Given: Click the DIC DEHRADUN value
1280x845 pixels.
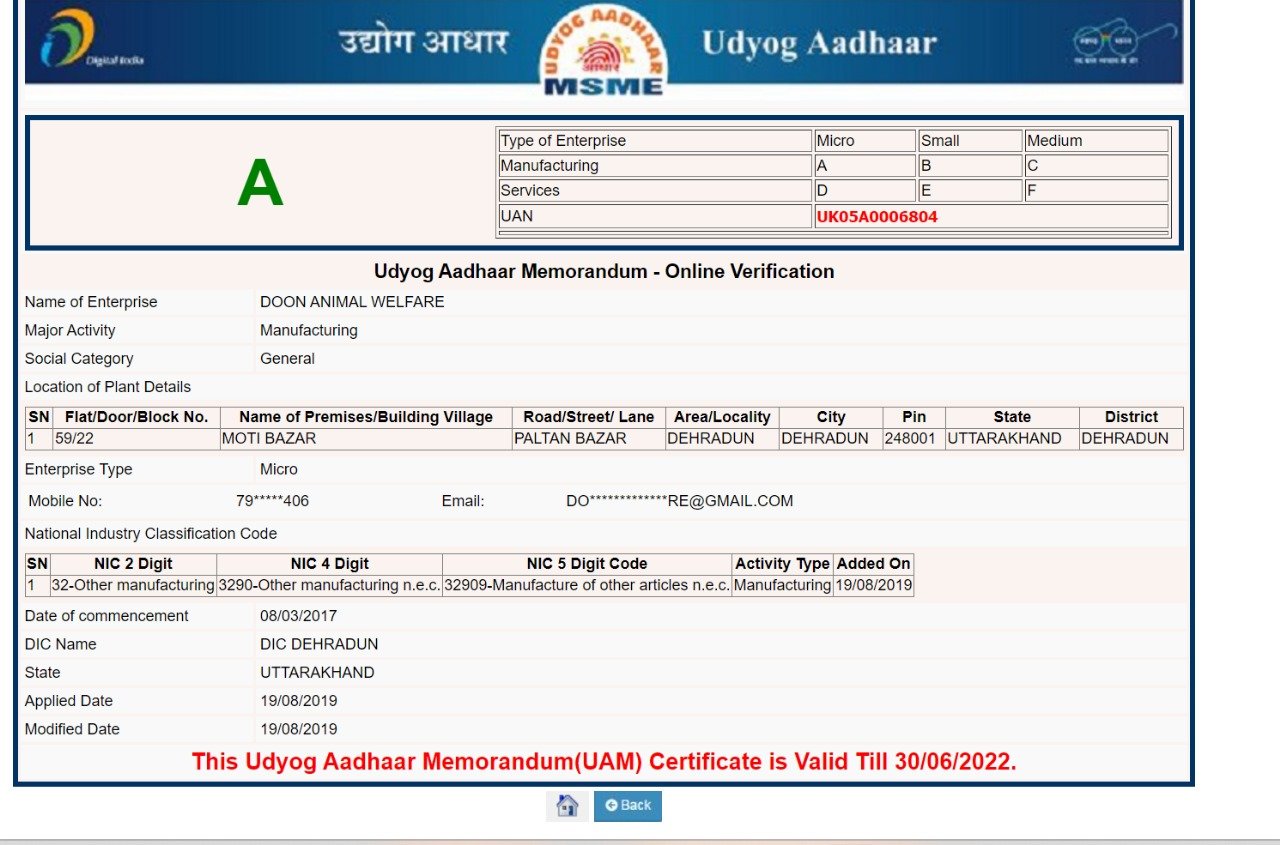Looking at the screenshot, I should [x=319, y=644].
